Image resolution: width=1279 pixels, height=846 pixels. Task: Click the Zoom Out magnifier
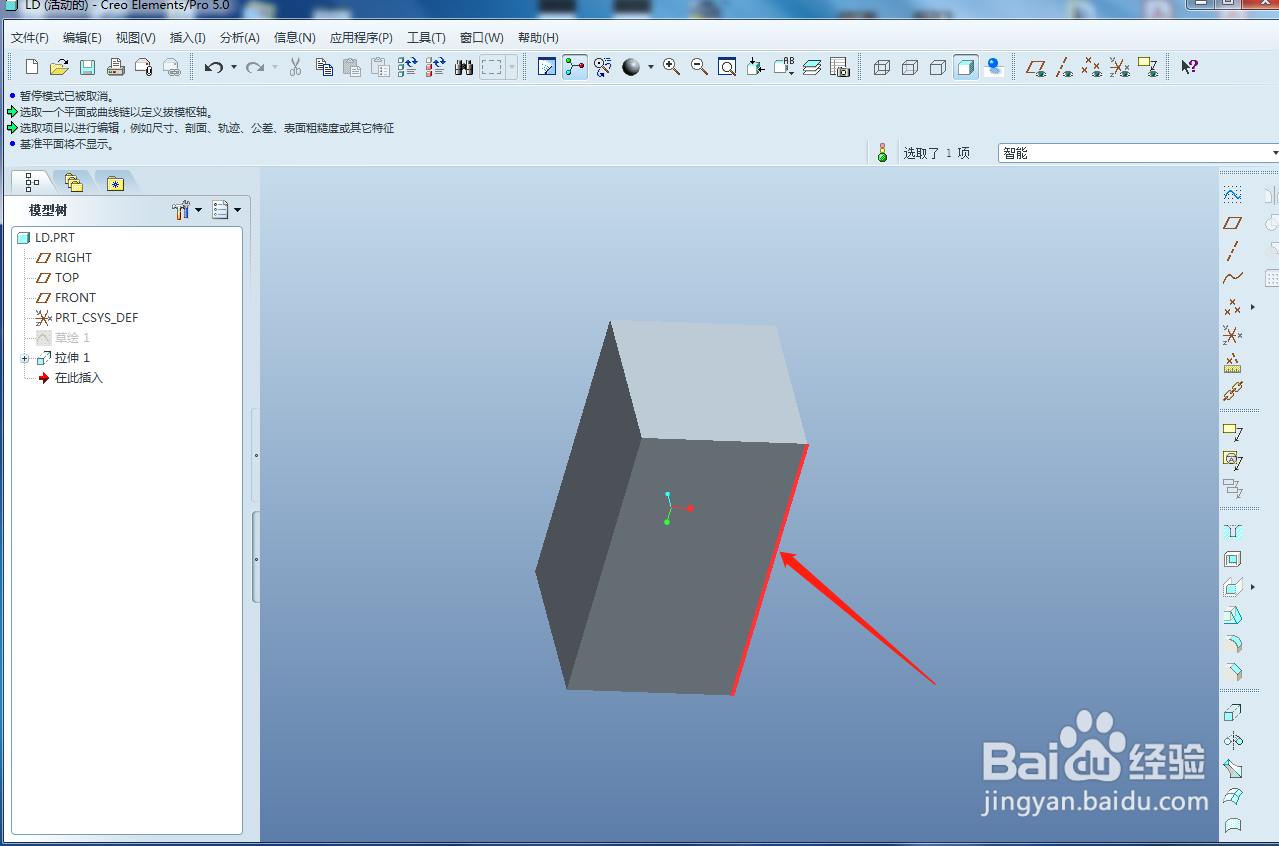(700, 67)
